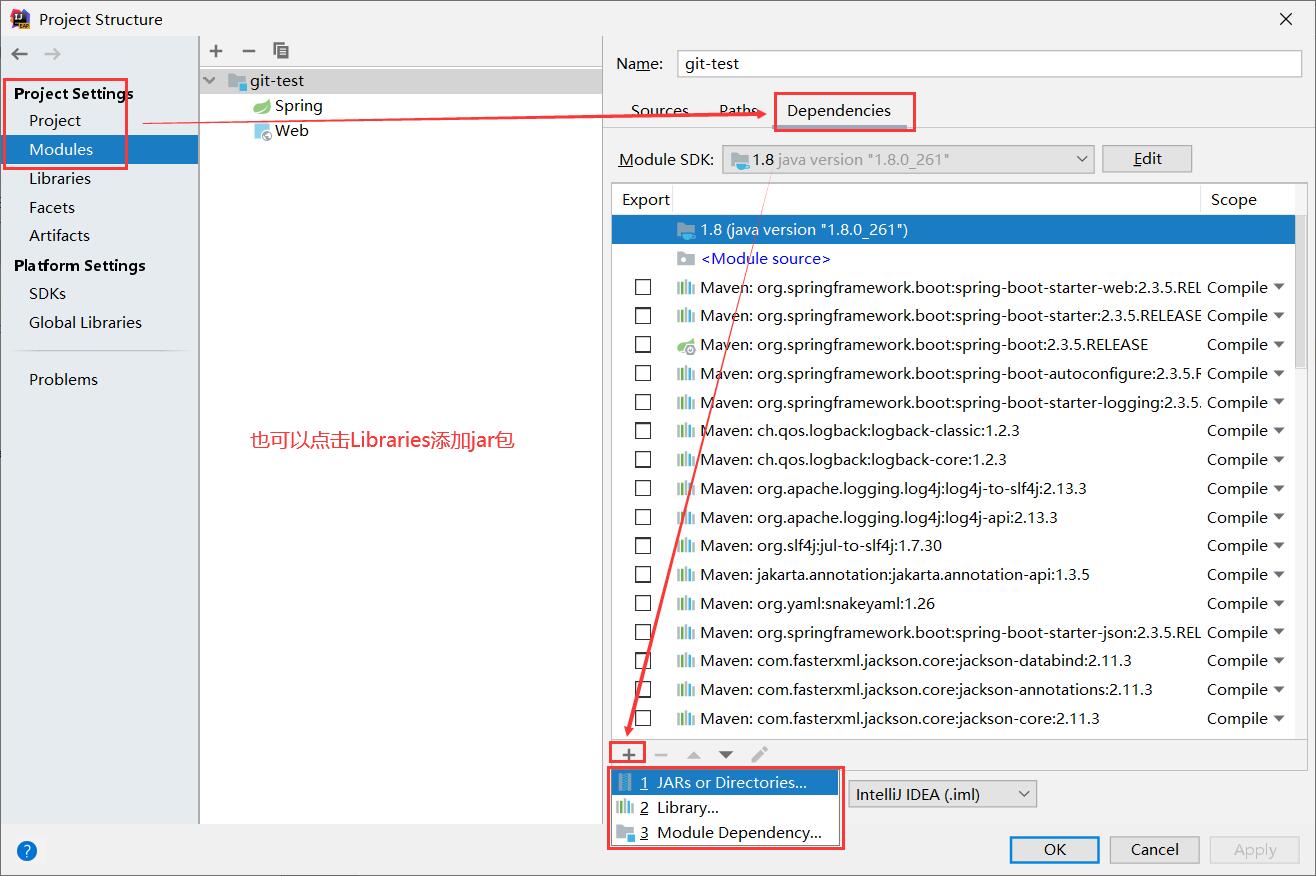The image size is (1316, 876).
Task: Choose JARs or Directories... menu entry
Action: tap(725, 783)
